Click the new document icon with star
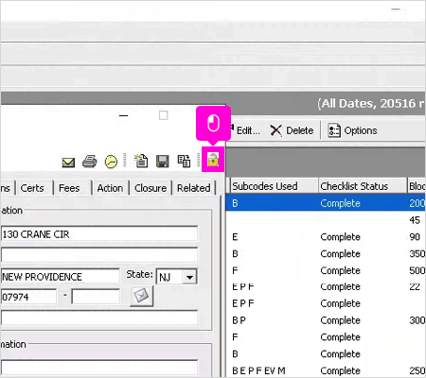 coord(141,161)
